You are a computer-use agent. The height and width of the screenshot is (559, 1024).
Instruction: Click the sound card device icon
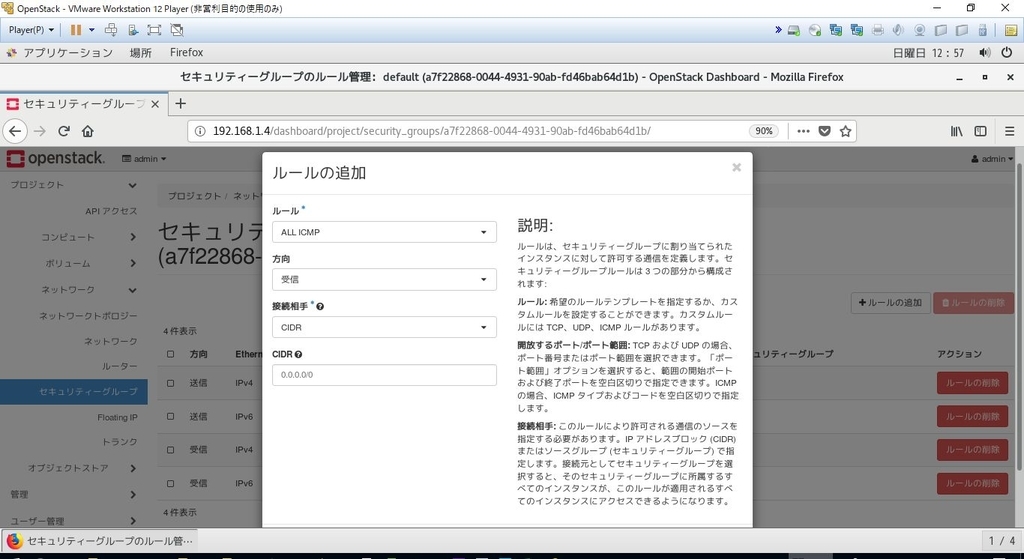[x=899, y=30]
